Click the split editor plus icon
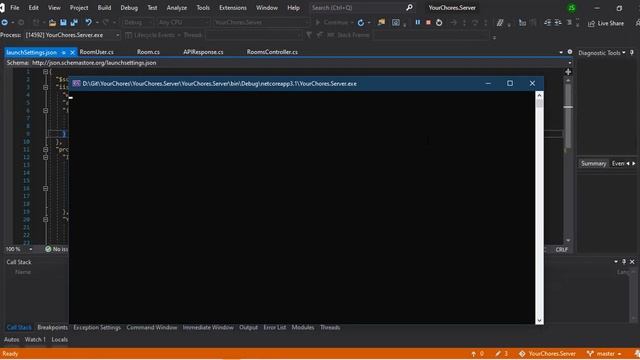This screenshot has width=640, height=360. (x=568, y=72)
